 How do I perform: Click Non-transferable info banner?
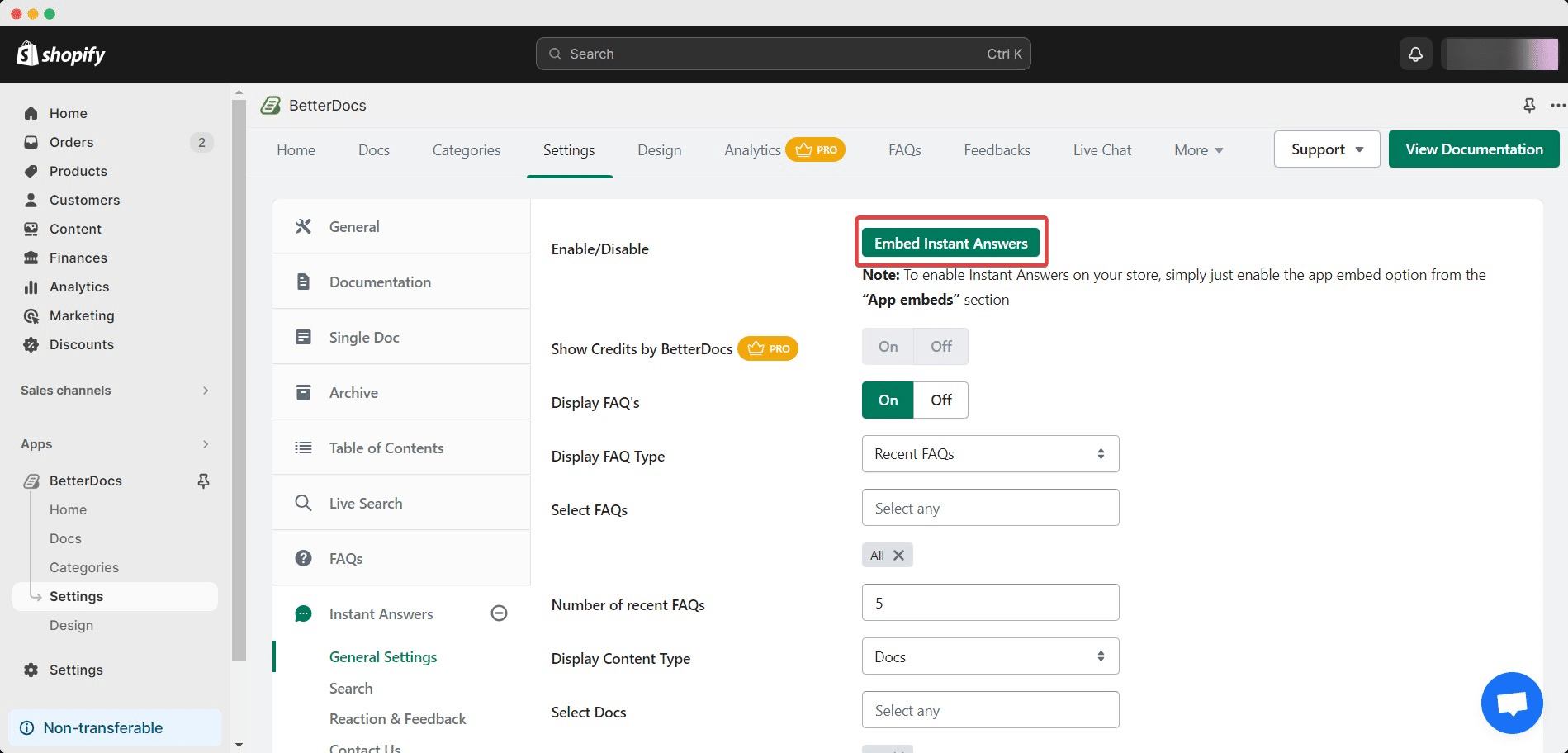pos(115,727)
